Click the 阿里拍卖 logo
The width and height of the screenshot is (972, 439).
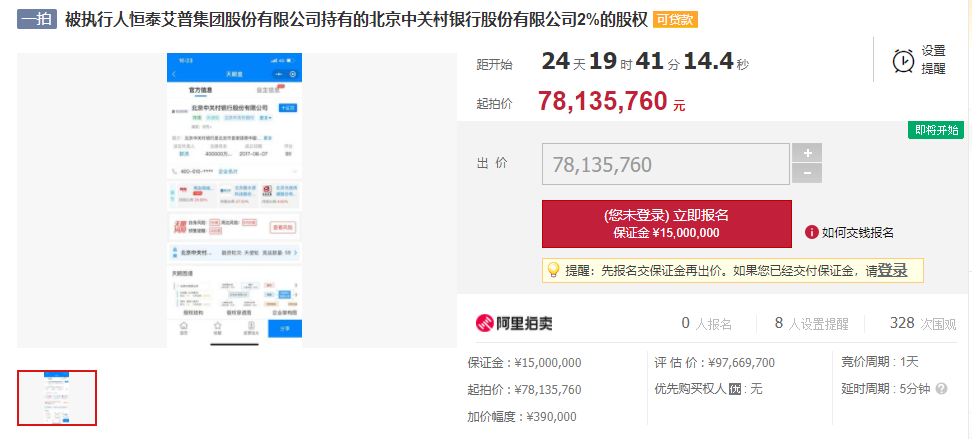514,323
